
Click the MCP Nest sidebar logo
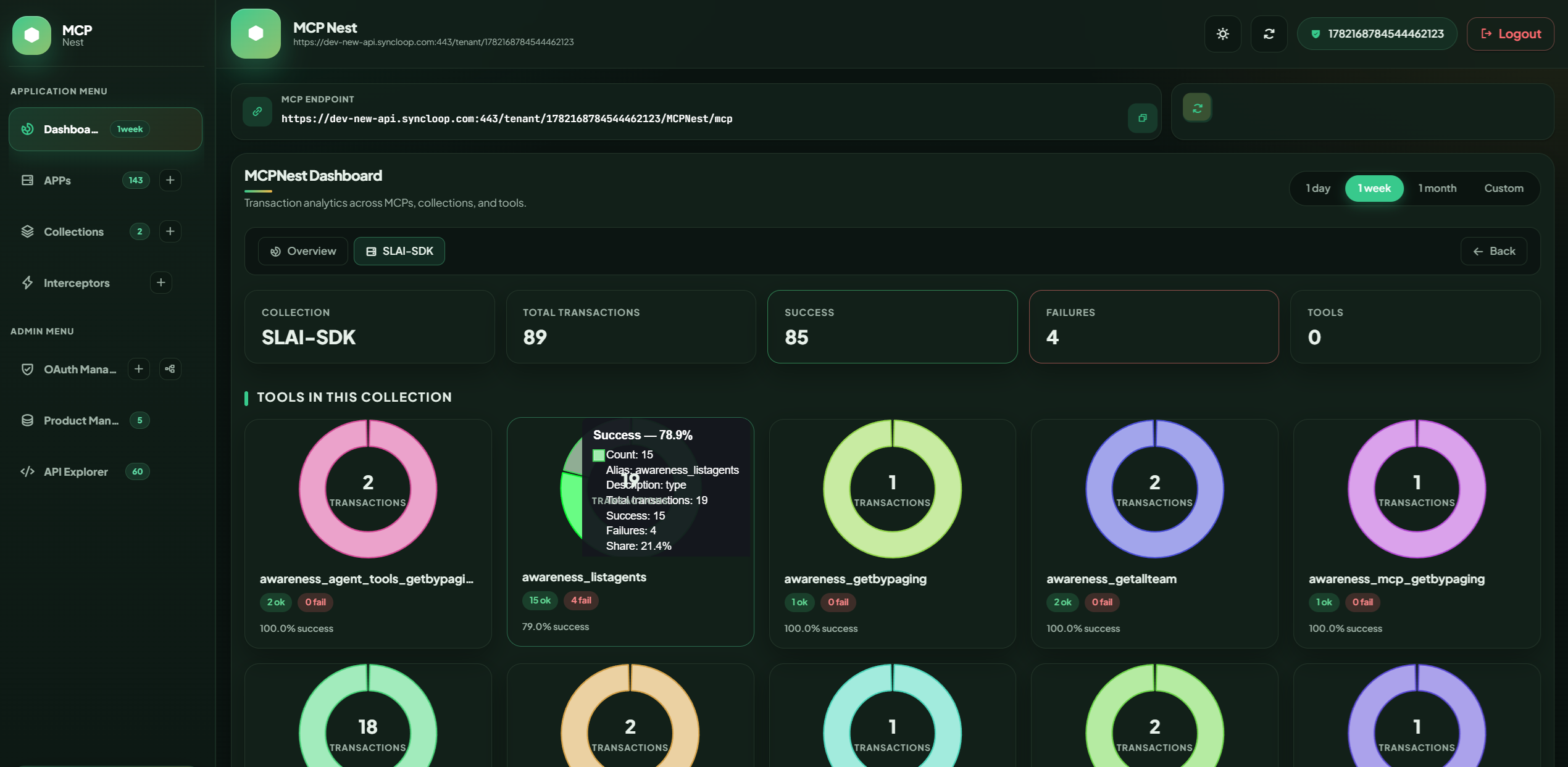click(x=31, y=35)
